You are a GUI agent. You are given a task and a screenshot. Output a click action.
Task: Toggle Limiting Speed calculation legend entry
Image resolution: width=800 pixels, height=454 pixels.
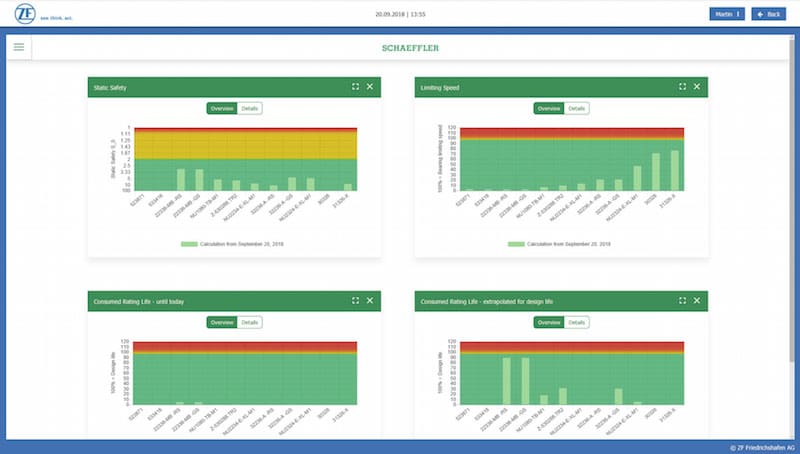[x=560, y=243]
